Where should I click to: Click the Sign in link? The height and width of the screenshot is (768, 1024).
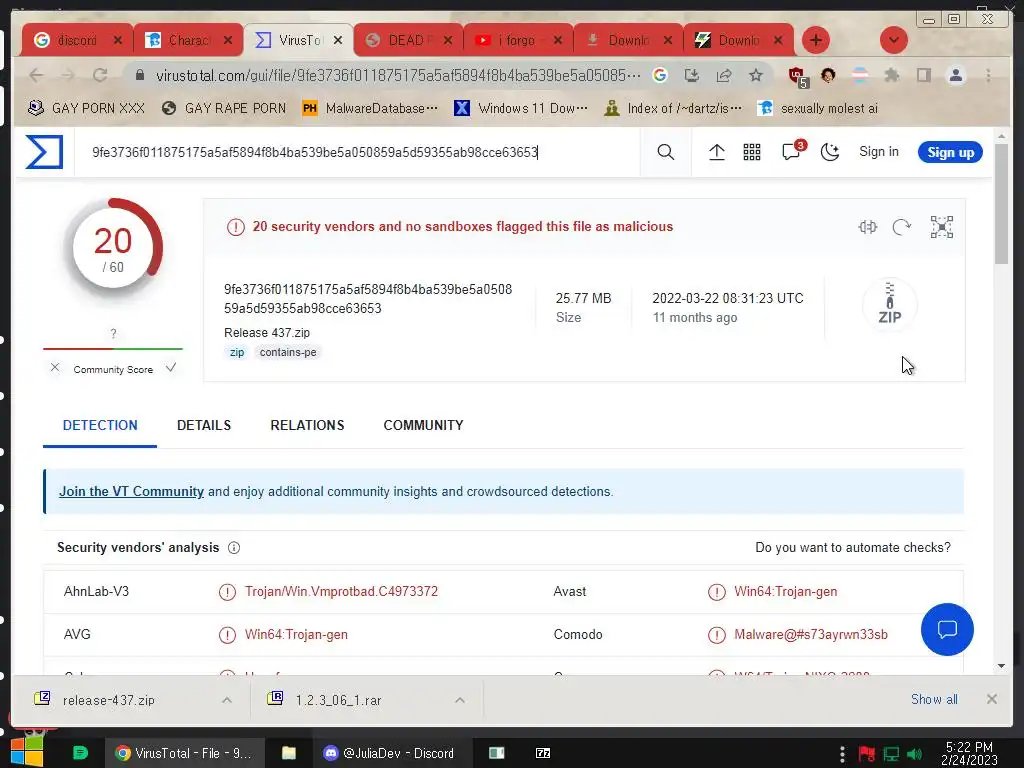pyautogui.click(x=878, y=152)
